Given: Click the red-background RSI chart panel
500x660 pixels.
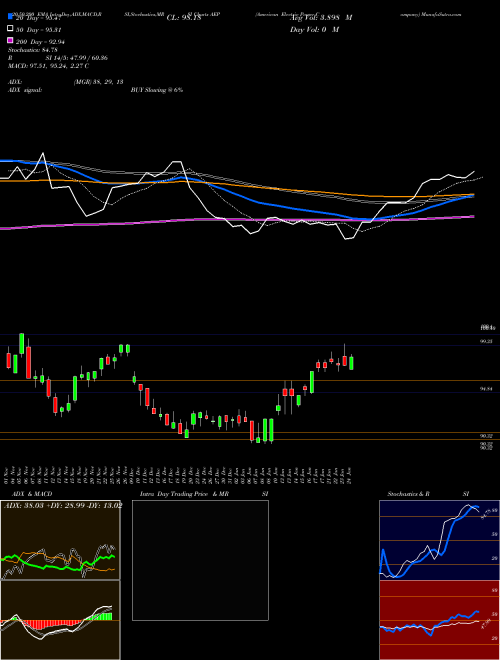Looking at the screenshot, I should [x=439, y=620].
